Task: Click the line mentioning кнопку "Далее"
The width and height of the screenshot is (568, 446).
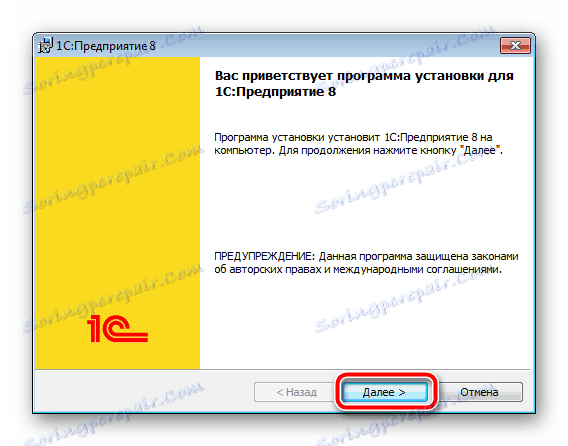Action: pos(358,150)
